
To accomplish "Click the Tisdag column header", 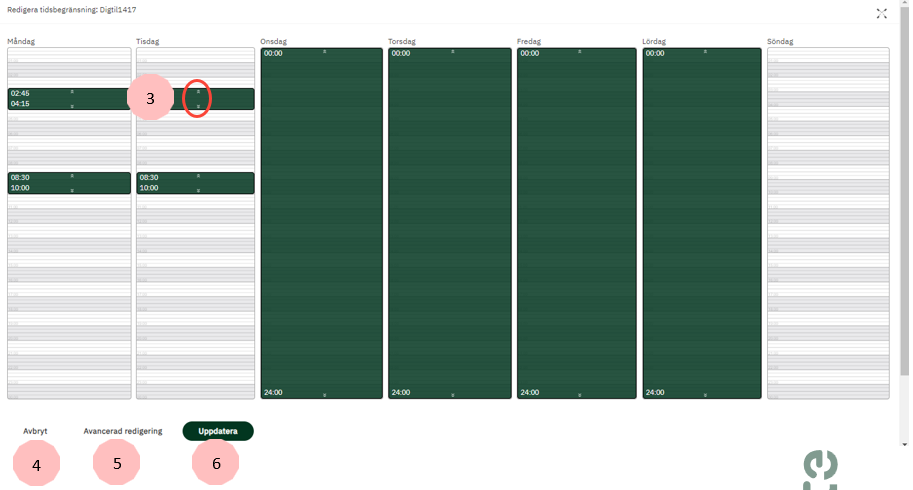I will pos(147,41).
